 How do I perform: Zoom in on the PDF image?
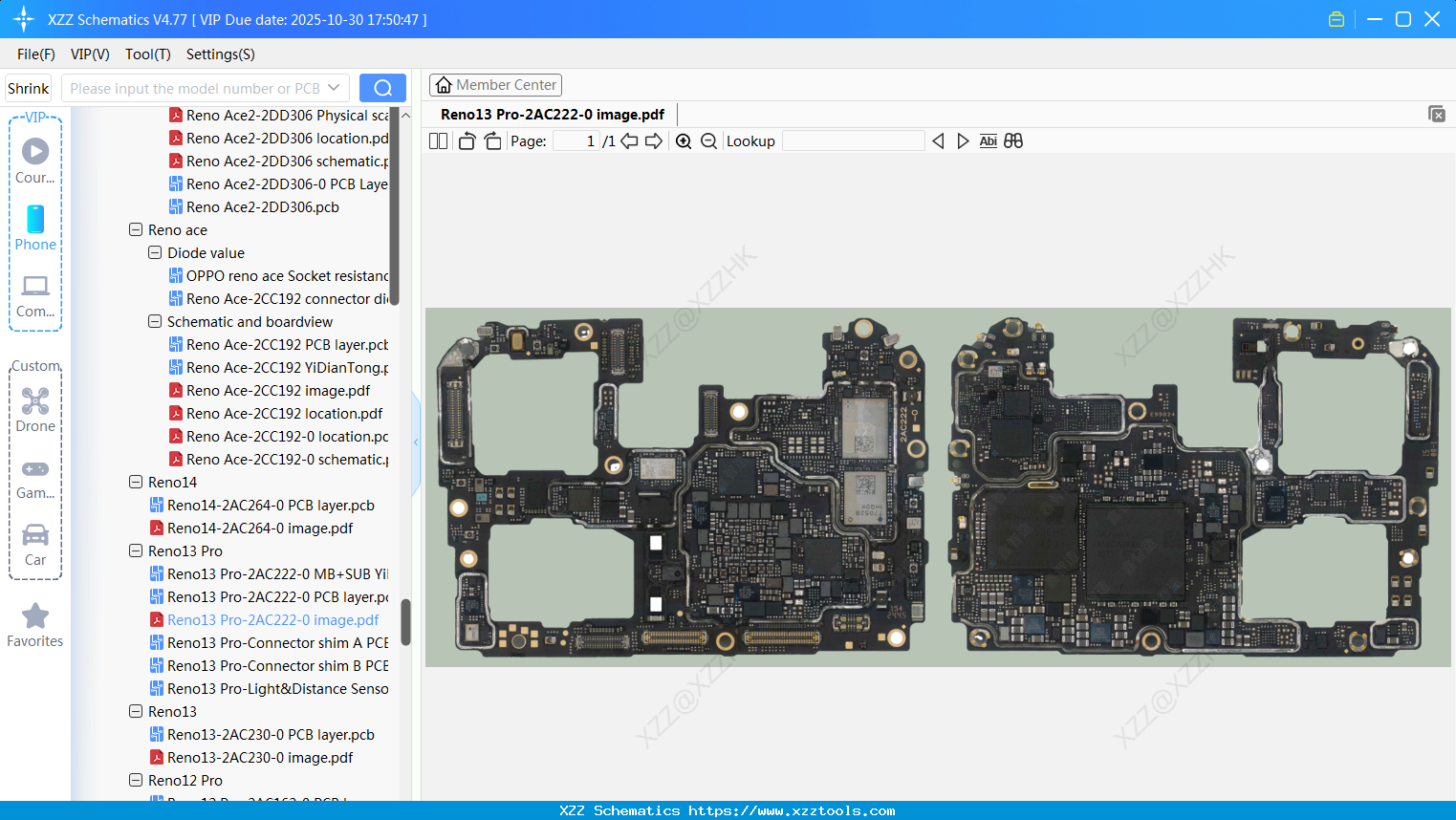684,141
